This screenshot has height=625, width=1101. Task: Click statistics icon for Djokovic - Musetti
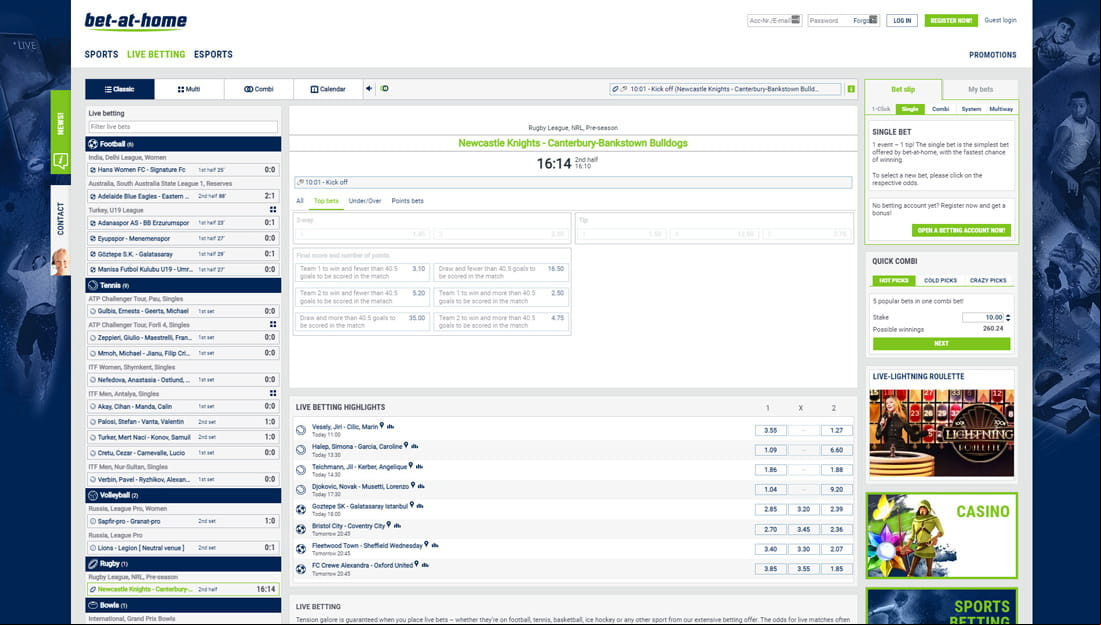421,486
